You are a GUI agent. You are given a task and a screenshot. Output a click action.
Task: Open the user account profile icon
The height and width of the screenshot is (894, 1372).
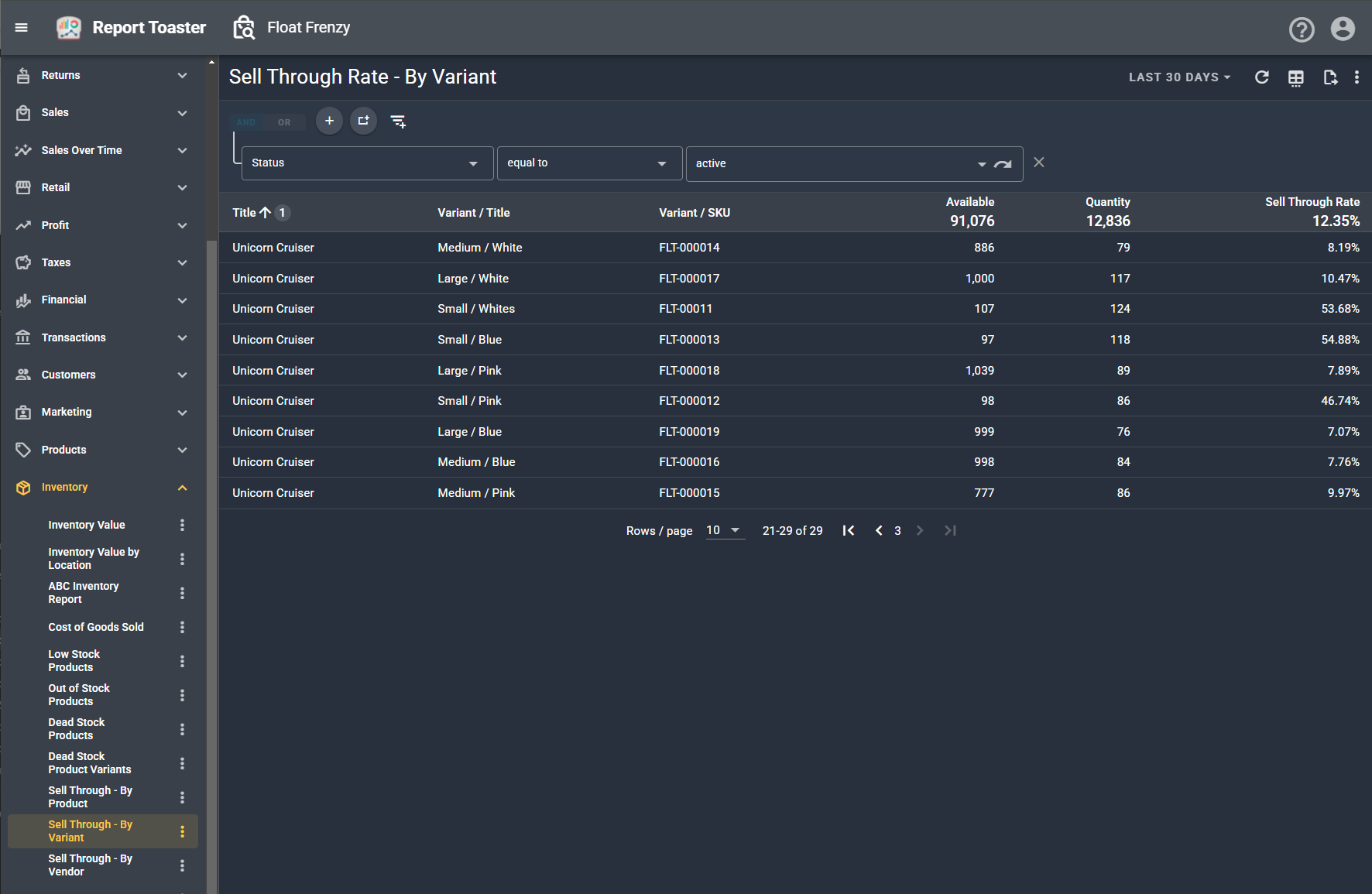(x=1343, y=29)
